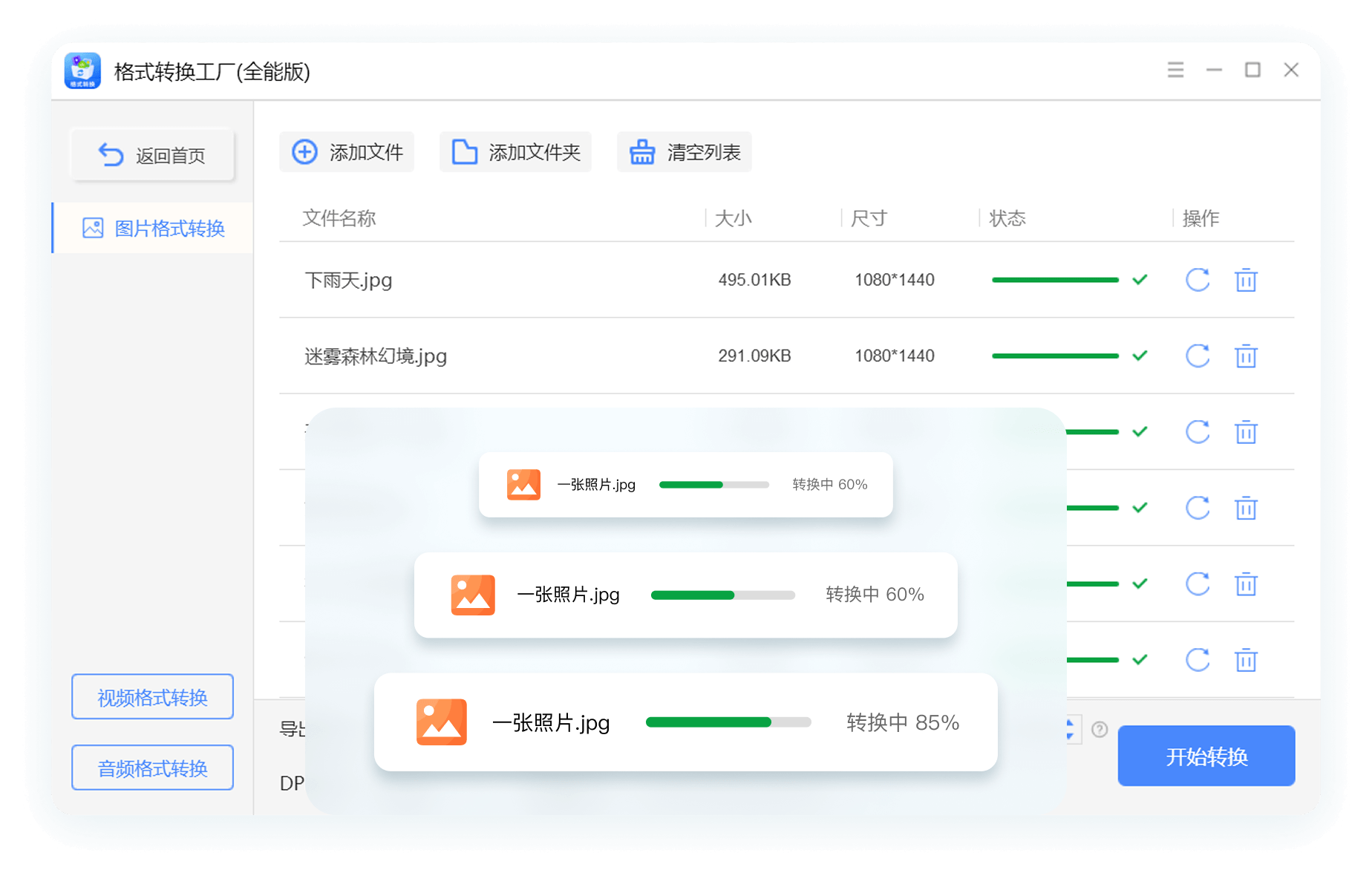Click the trash icon in the third file row

[1246, 431]
